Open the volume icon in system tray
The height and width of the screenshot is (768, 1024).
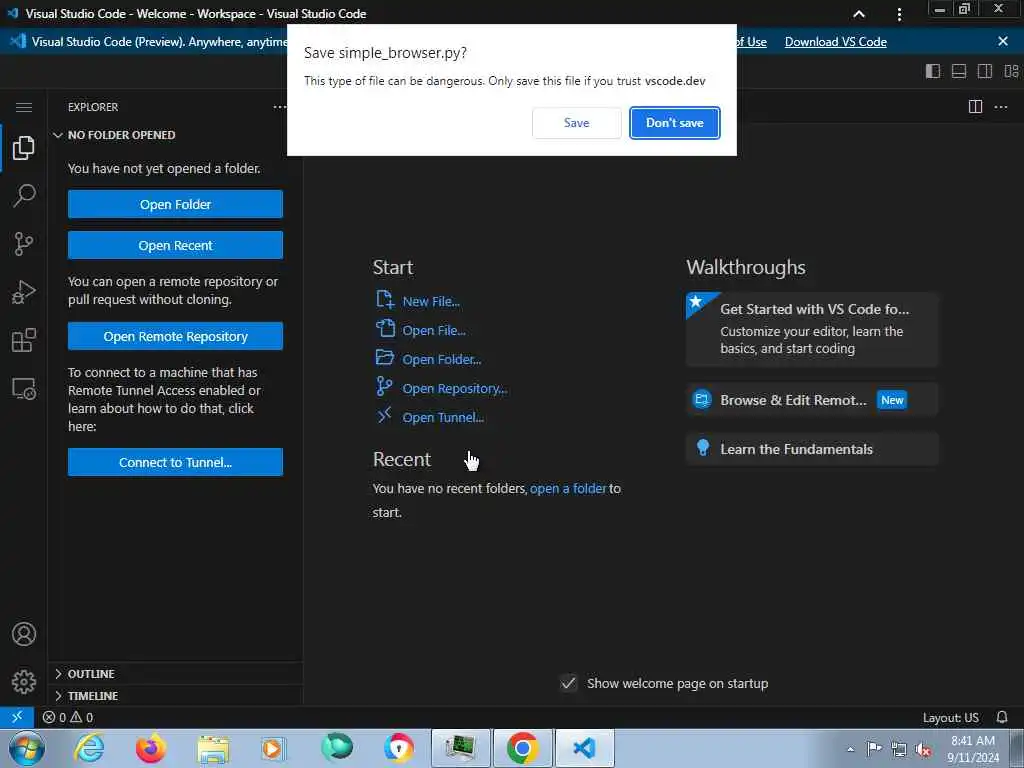(923, 750)
